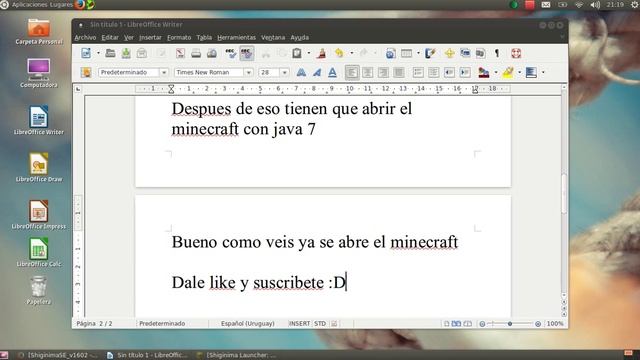
Task: Open the Undo history dropdown arrow
Action: 351,53
